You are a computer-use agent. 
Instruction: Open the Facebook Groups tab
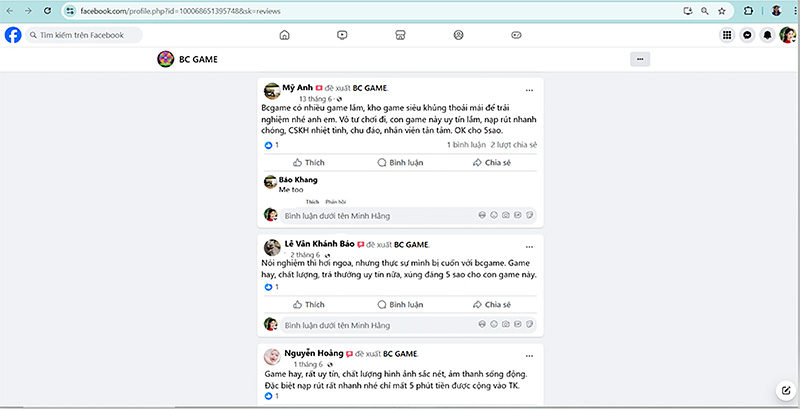pyautogui.click(x=458, y=35)
